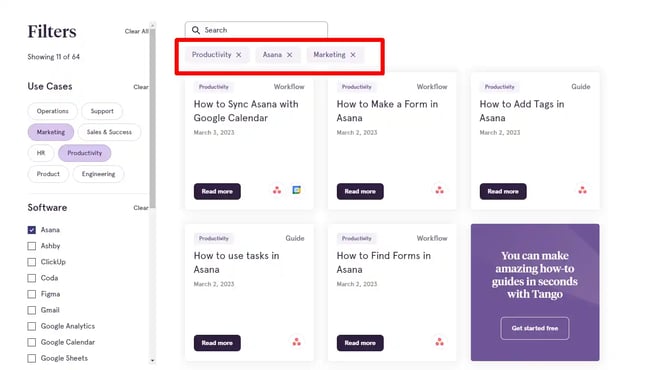
Task: Select the HR use case pill
Action: 41,153
